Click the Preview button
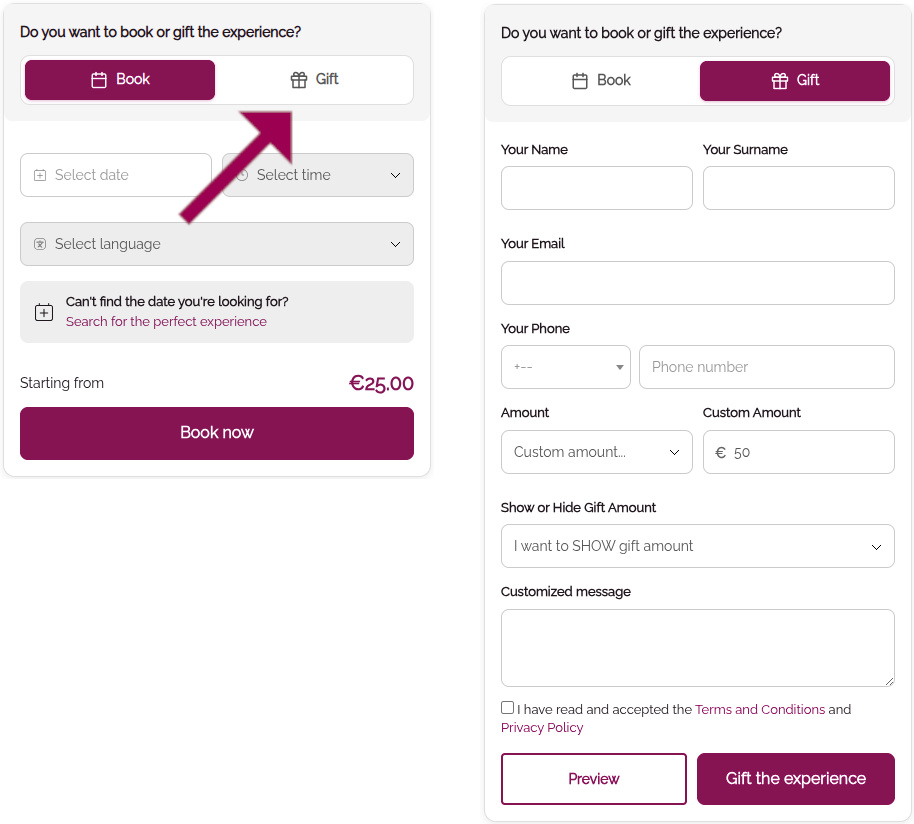This screenshot has height=824, width=914. [594, 779]
